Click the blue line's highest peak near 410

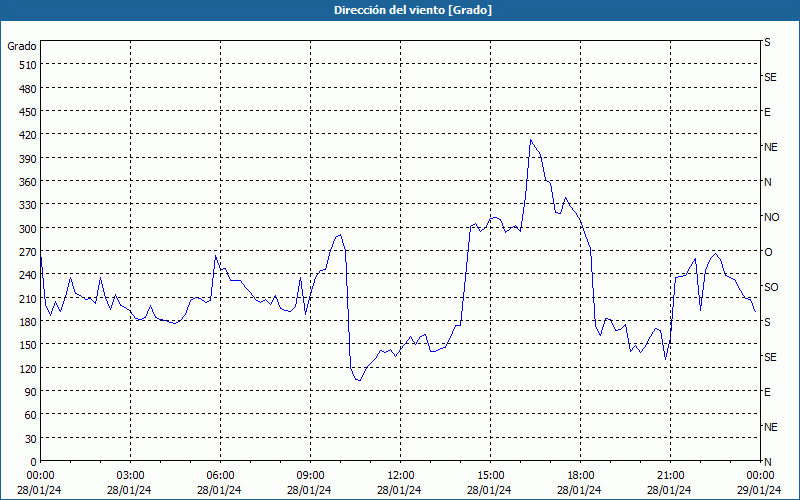coord(531,140)
